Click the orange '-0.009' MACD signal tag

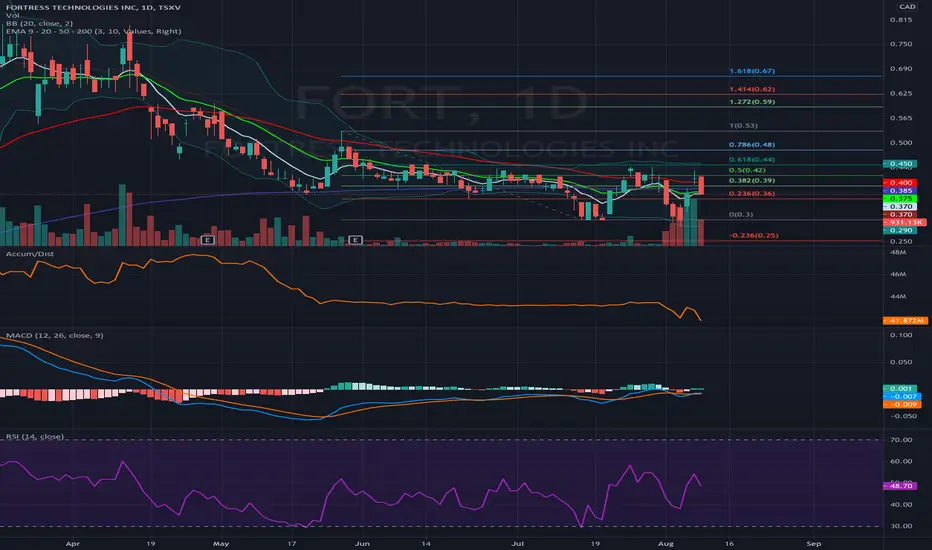902,404
